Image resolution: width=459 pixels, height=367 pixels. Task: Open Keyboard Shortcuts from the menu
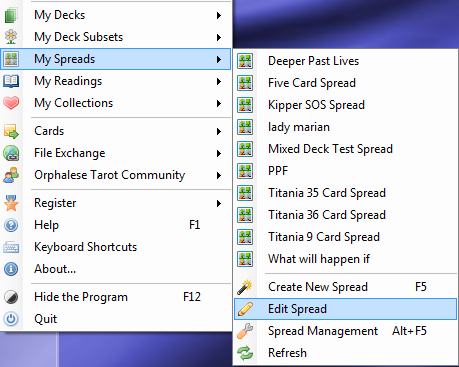tap(116, 247)
